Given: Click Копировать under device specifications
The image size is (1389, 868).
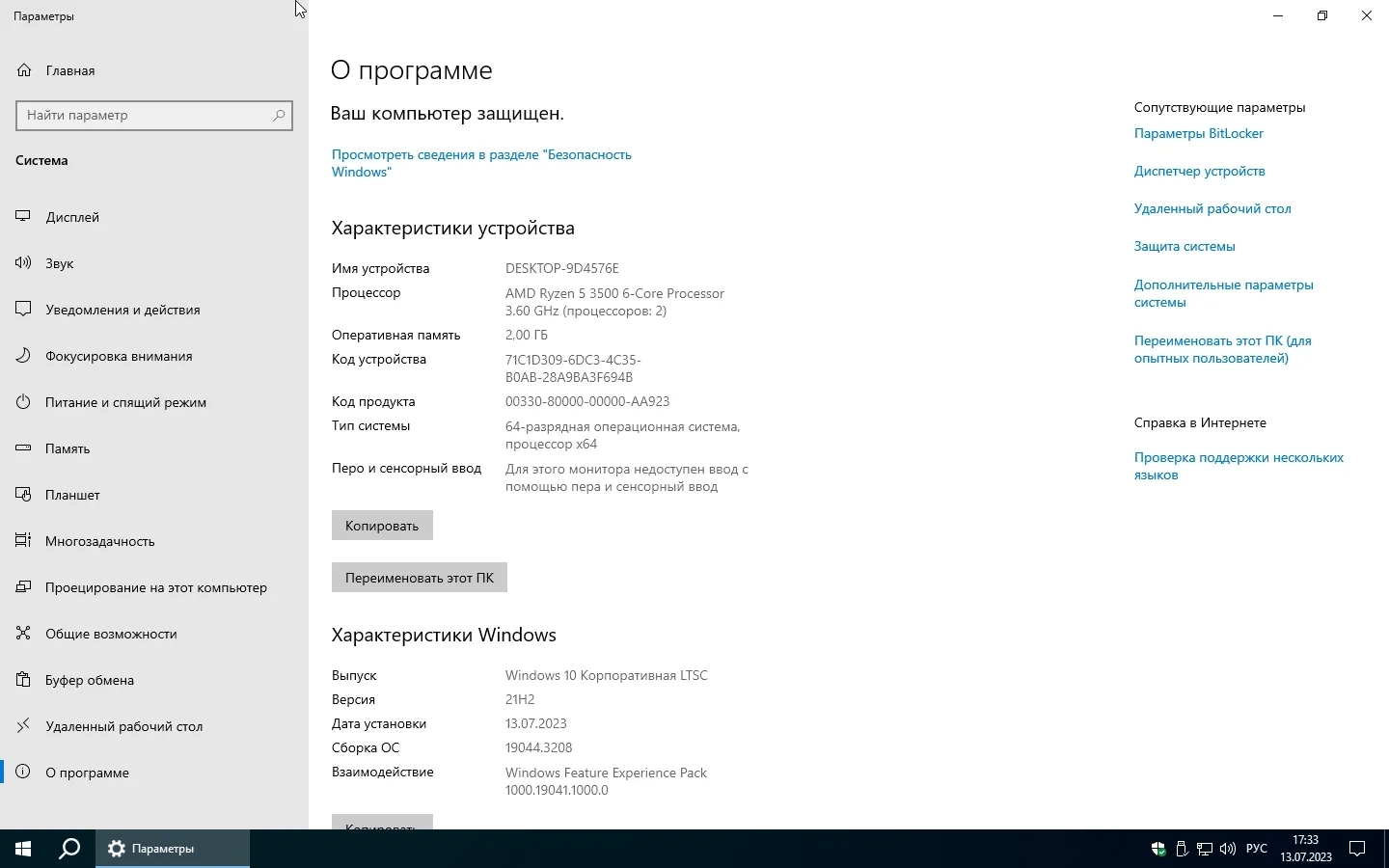Looking at the screenshot, I should 382,526.
